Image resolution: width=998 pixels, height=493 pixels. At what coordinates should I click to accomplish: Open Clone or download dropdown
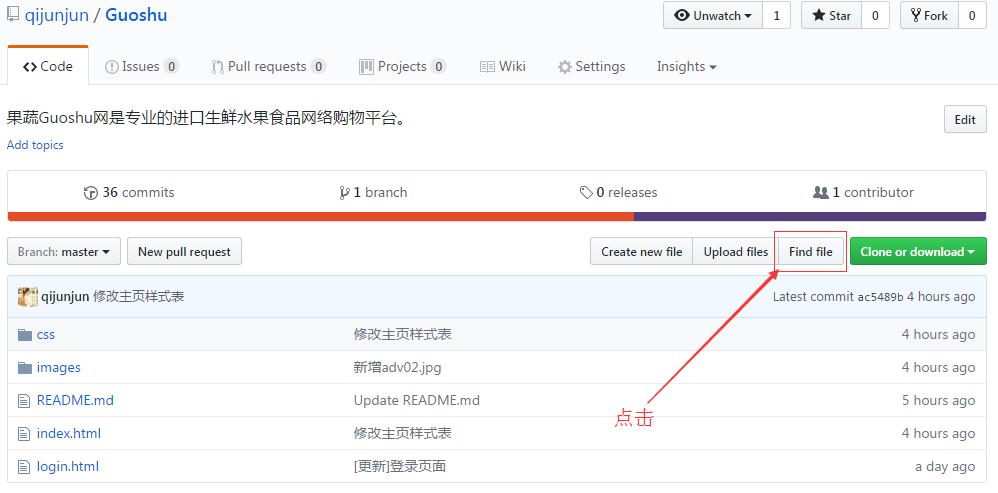tap(918, 251)
